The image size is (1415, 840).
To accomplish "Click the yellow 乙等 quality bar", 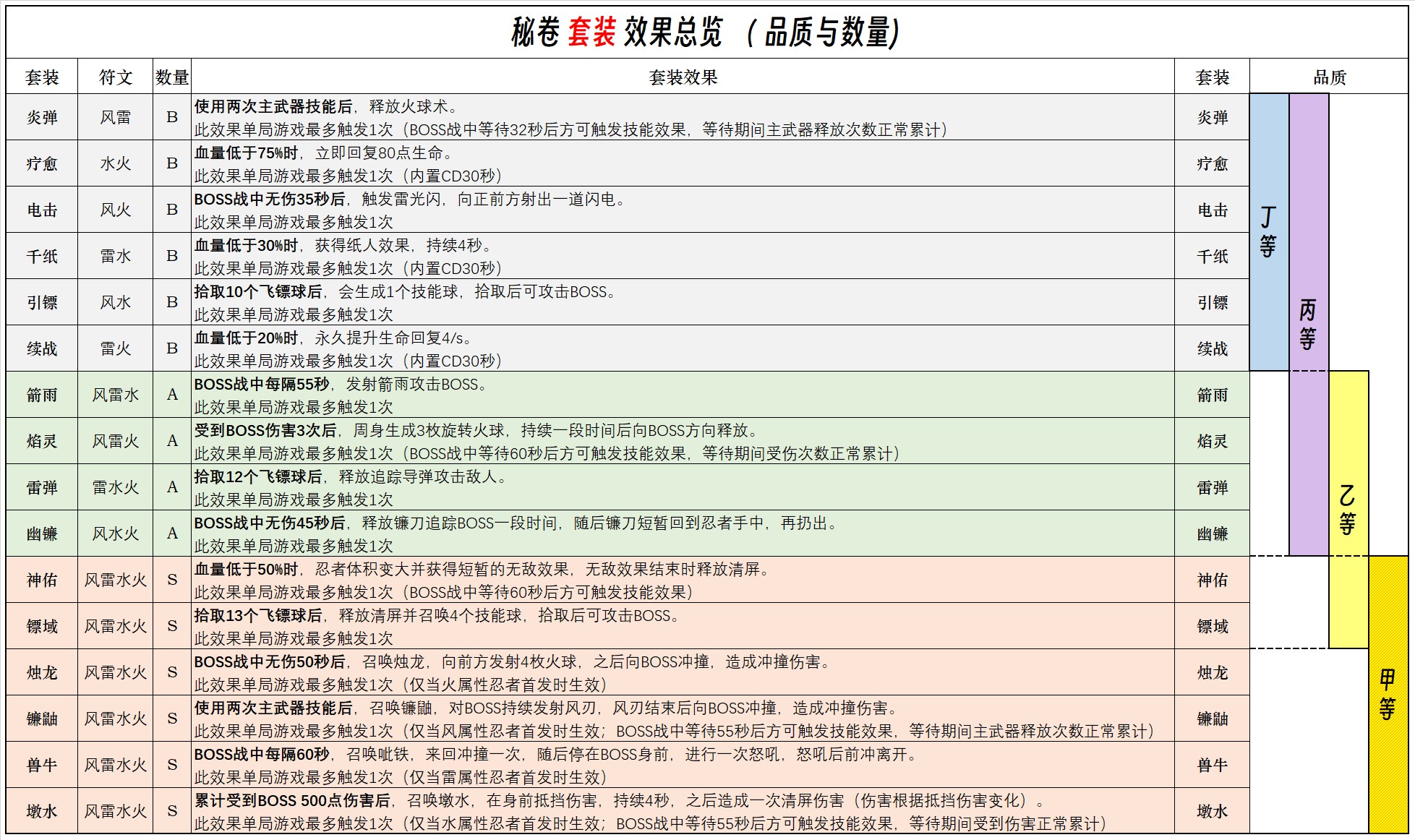I will pos(1348,509).
